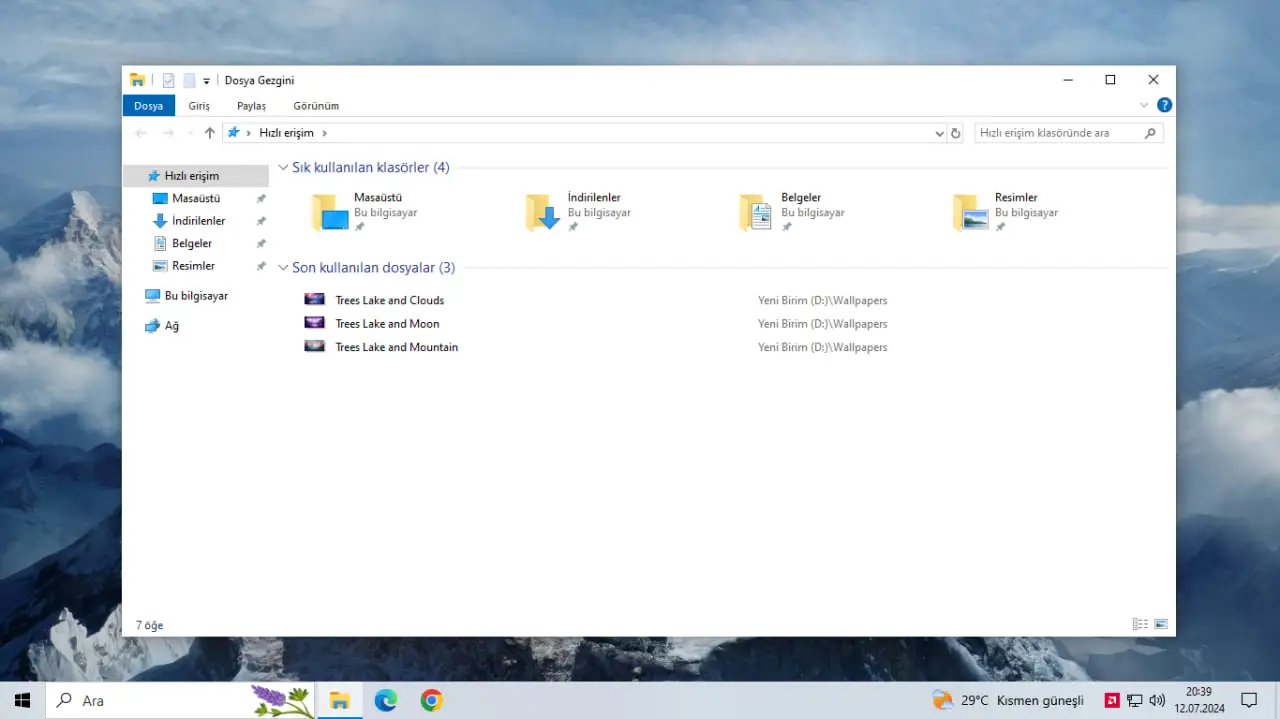Image resolution: width=1280 pixels, height=719 pixels.
Task: Open Google Chrome from the taskbar
Action: [x=431, y=700]
